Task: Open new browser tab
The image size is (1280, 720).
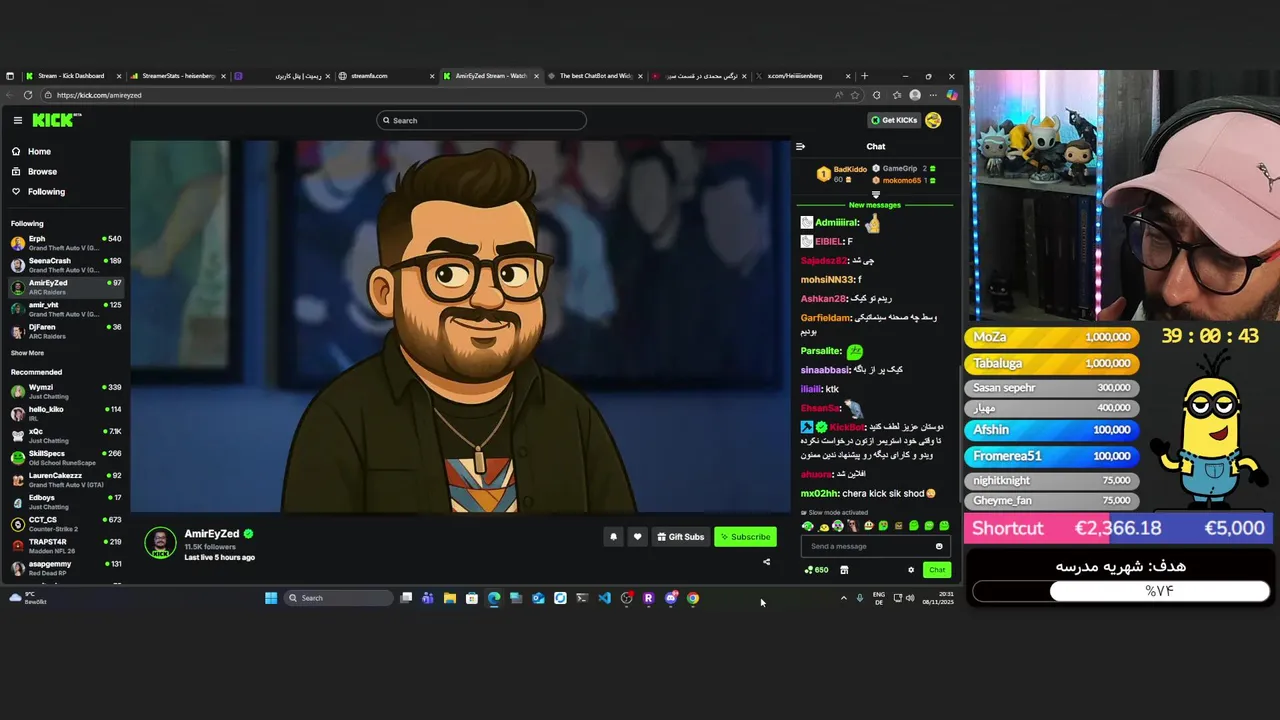Action: point(865,76)
